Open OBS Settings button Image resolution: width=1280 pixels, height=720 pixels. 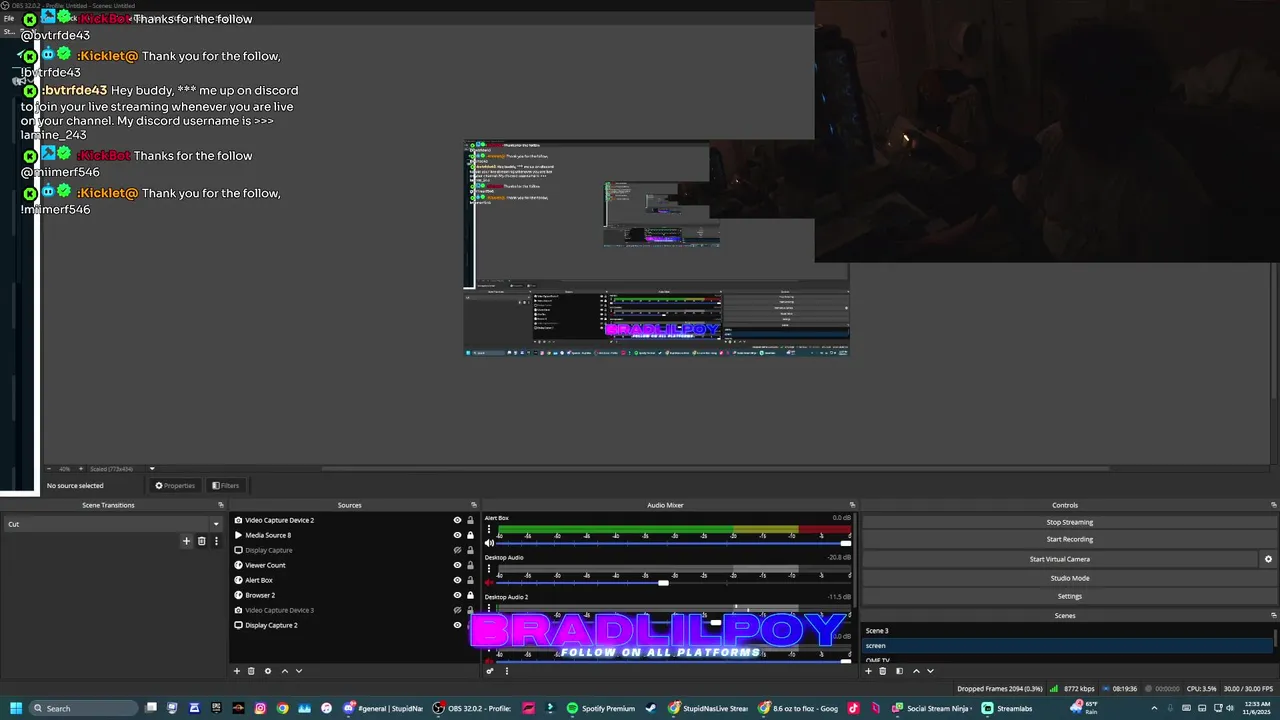pos(1069,596)
